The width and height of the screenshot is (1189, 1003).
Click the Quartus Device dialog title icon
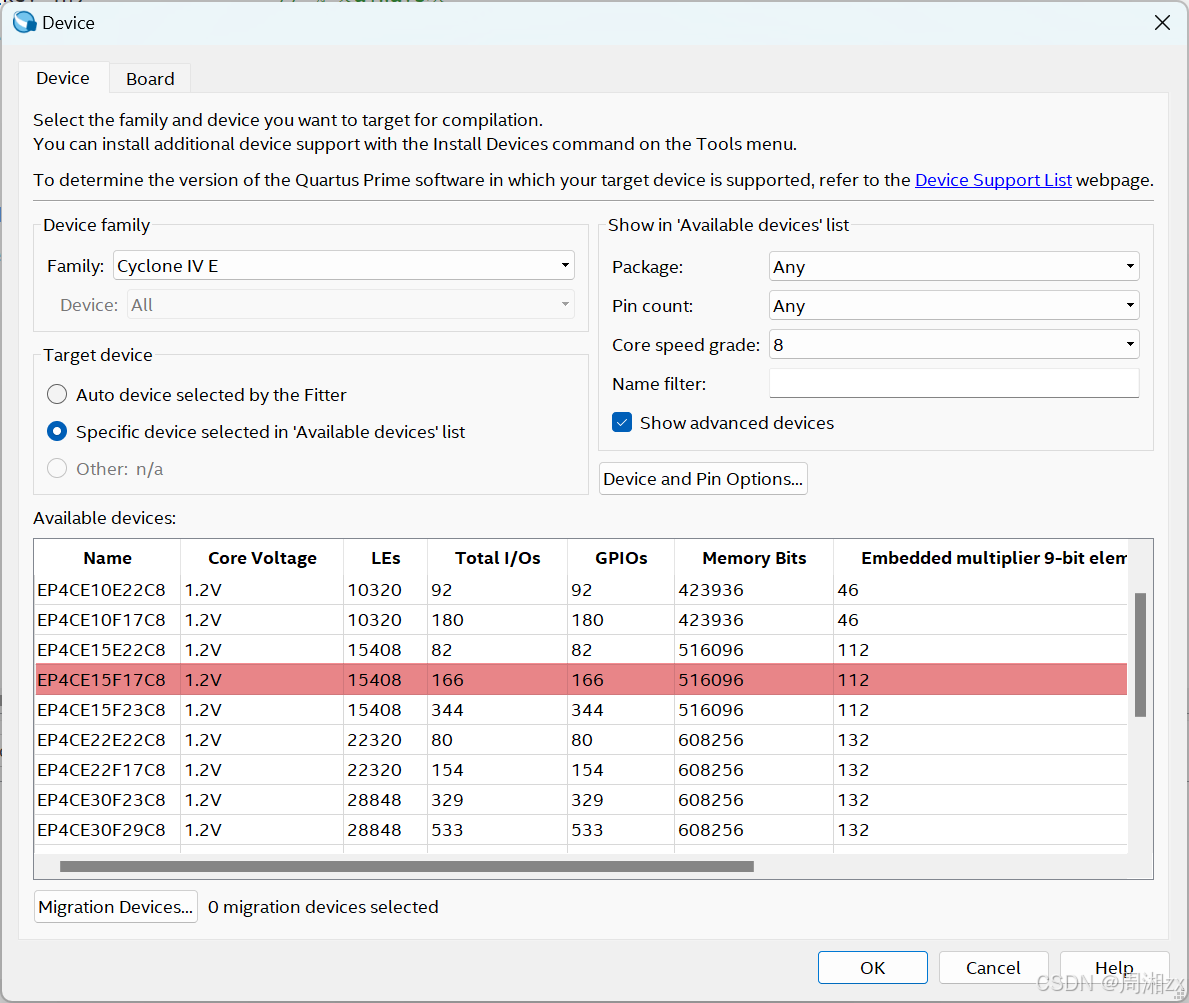pyautogui.click(x=24, y=23)
